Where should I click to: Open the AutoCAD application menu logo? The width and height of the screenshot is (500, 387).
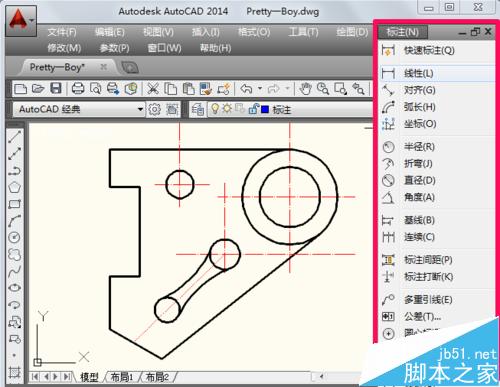pyautogui.click(x=21, y=21)
